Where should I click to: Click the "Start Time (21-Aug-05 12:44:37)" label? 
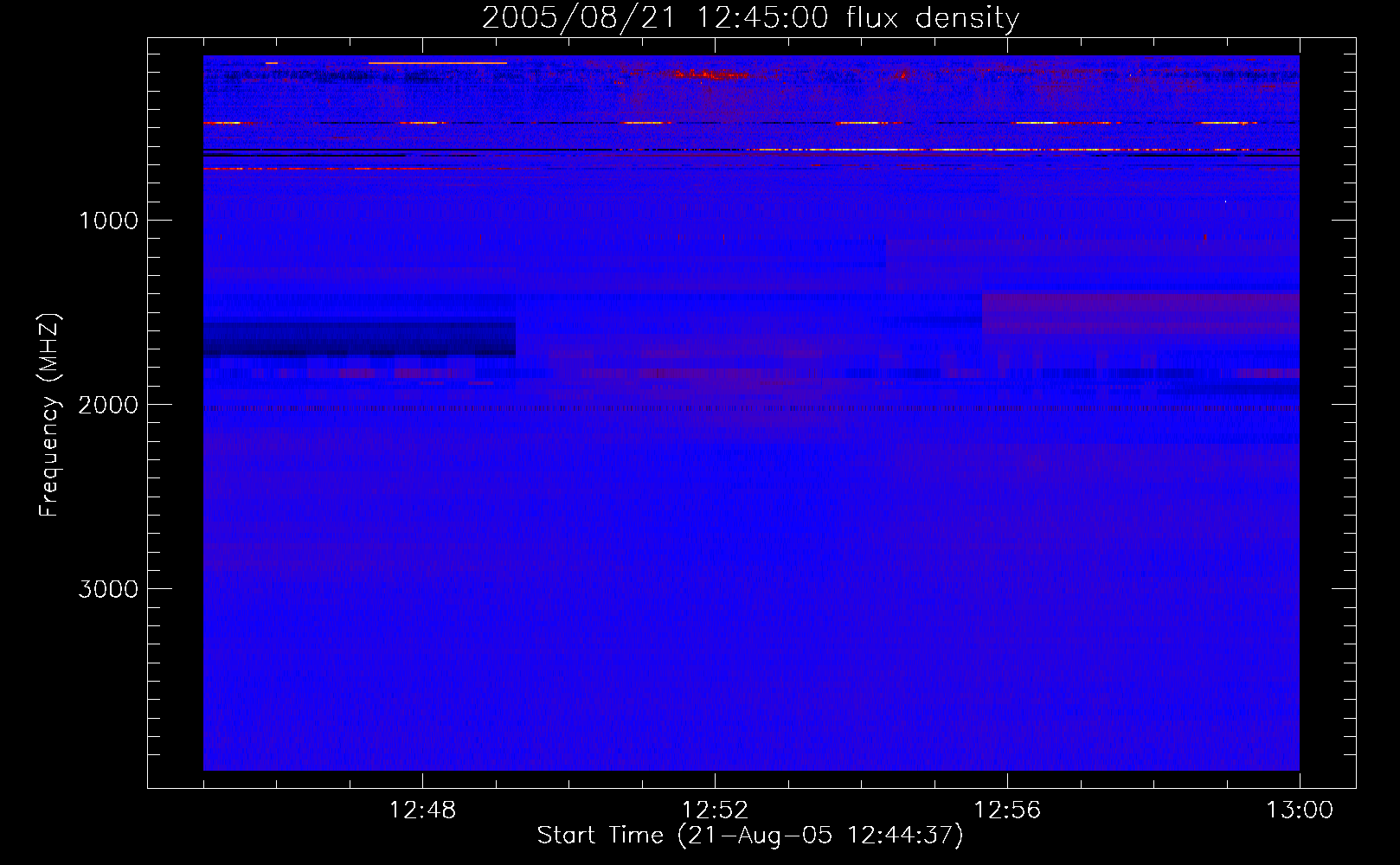[750, 836]
